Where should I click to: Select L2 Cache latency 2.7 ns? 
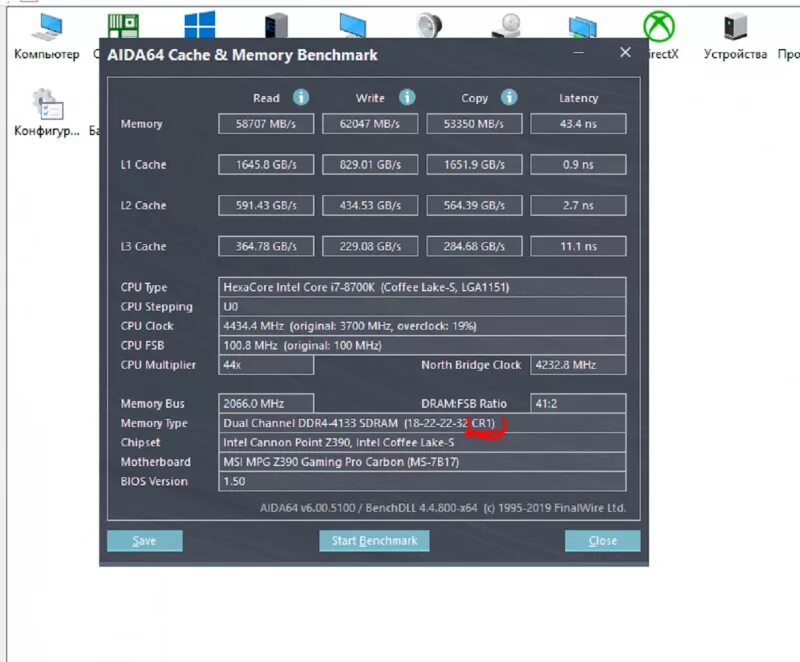click(578, 206)
